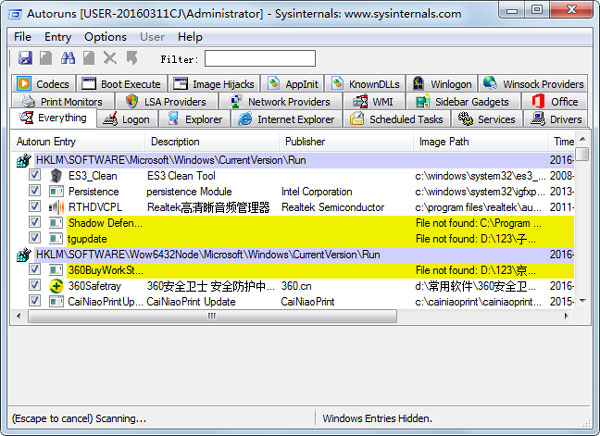The width and height of the screenshot is (600, 436).
Task: Click the horizontal scrollbar right arrow
Action: click(566, 316)
